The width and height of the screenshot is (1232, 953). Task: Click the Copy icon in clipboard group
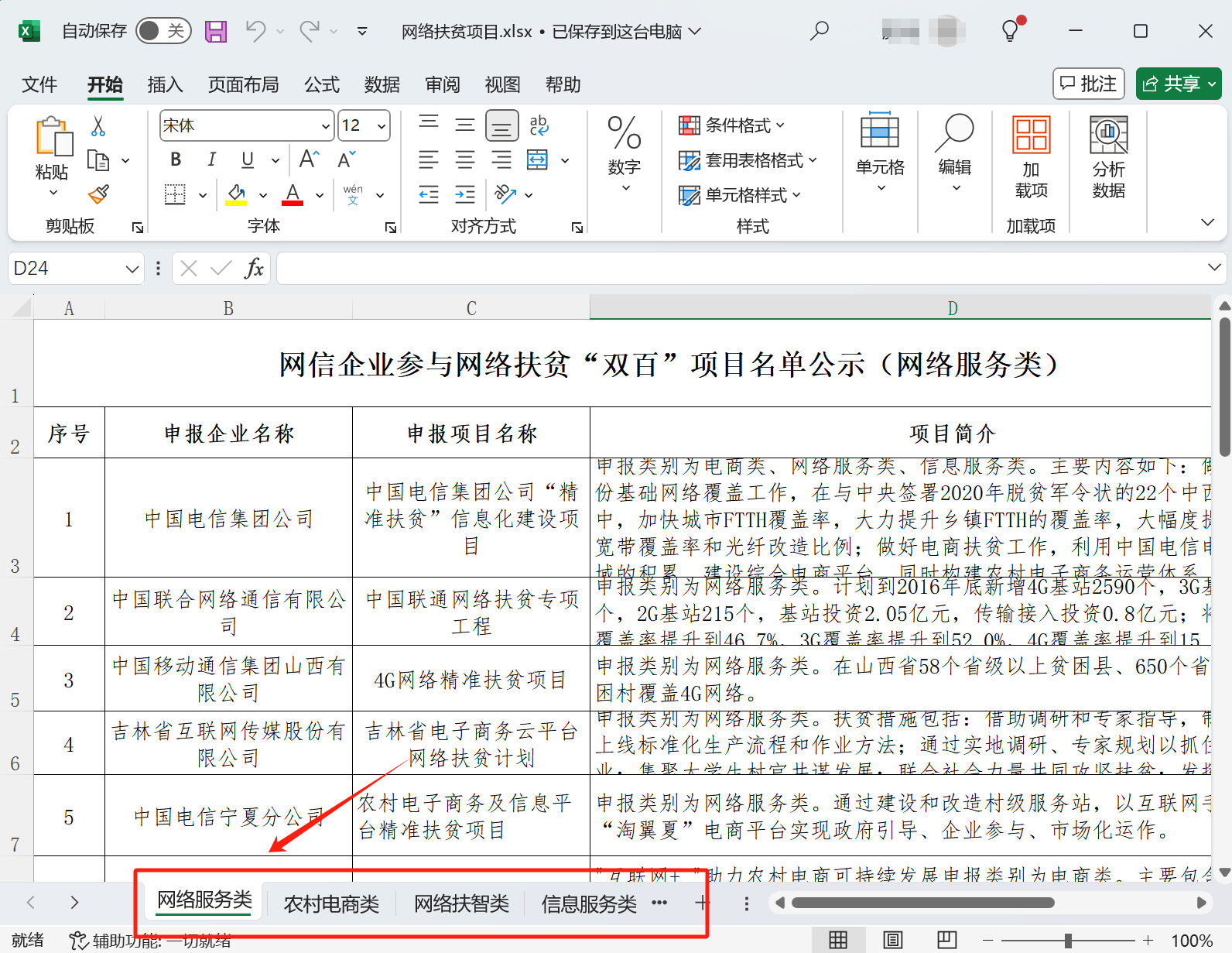coord(98,160)
